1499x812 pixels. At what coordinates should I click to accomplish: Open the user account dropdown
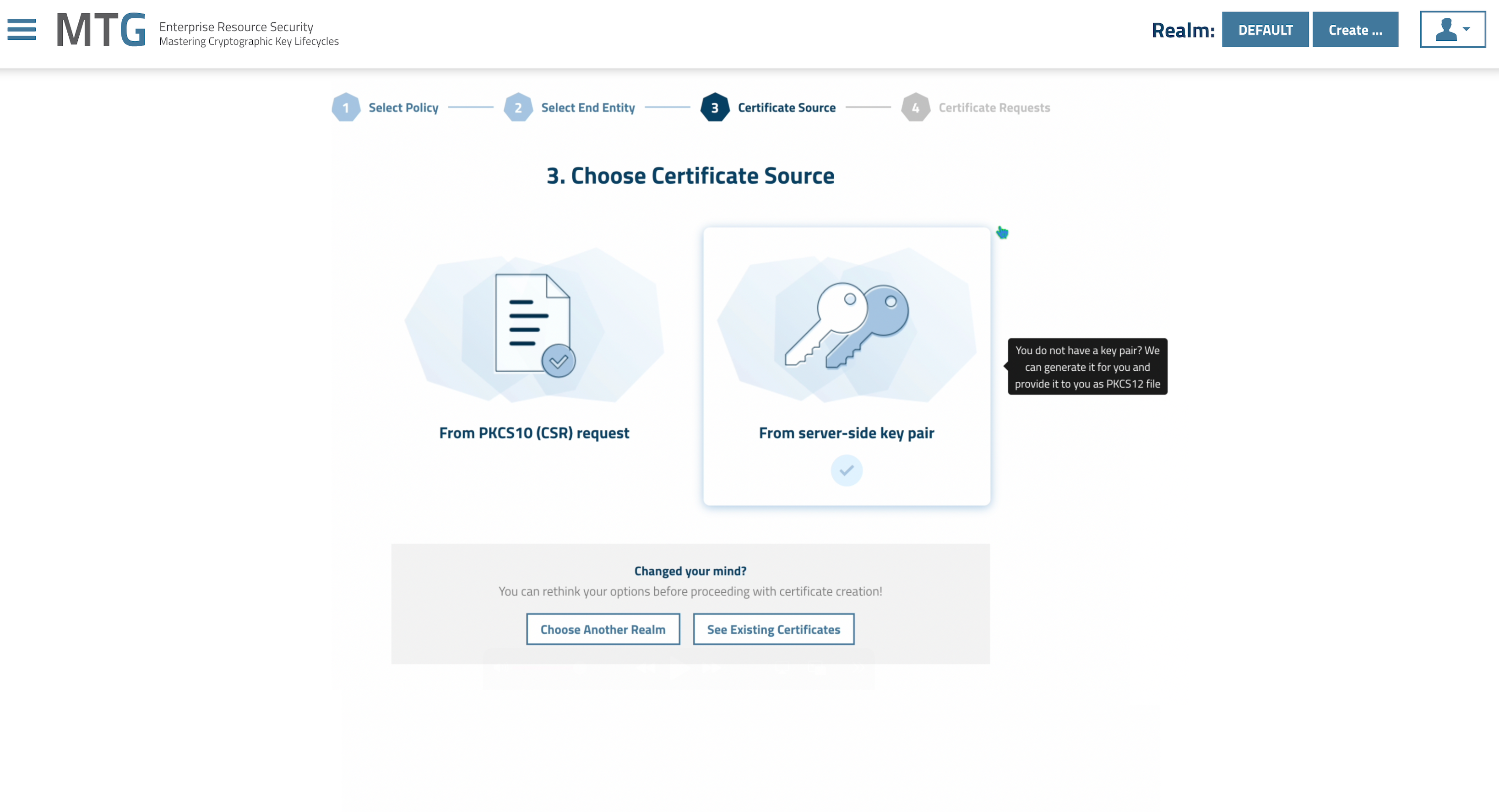coord(1452,29)
